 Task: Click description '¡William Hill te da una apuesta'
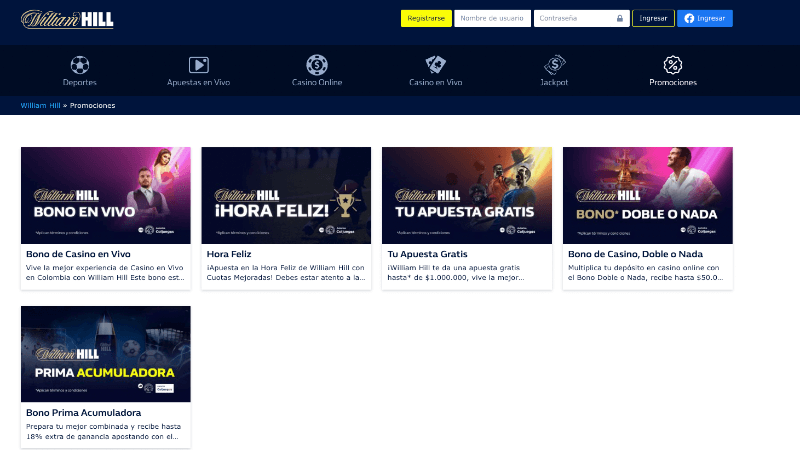coord(456,272)
